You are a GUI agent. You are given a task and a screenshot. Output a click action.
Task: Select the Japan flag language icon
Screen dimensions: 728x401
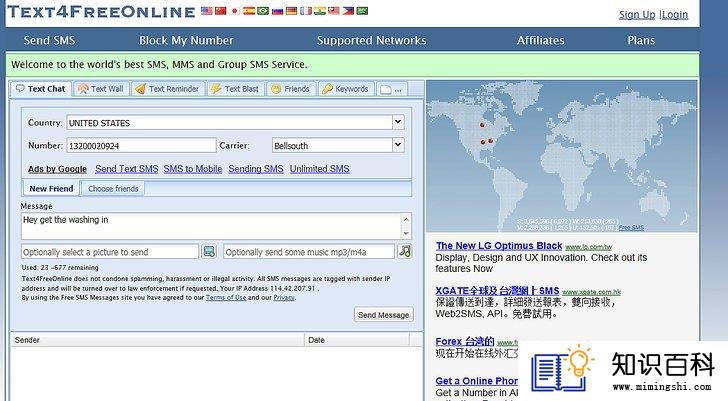[234, 11]
